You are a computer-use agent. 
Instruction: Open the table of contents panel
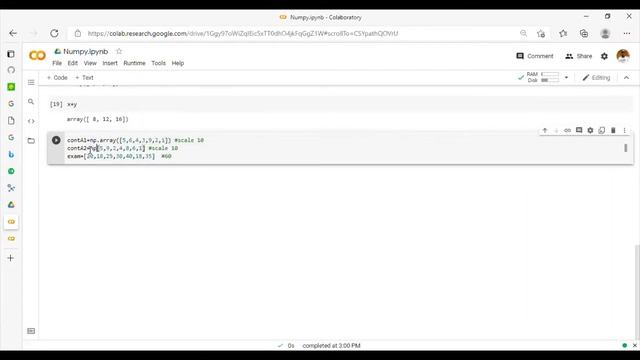tap(31, 82)
